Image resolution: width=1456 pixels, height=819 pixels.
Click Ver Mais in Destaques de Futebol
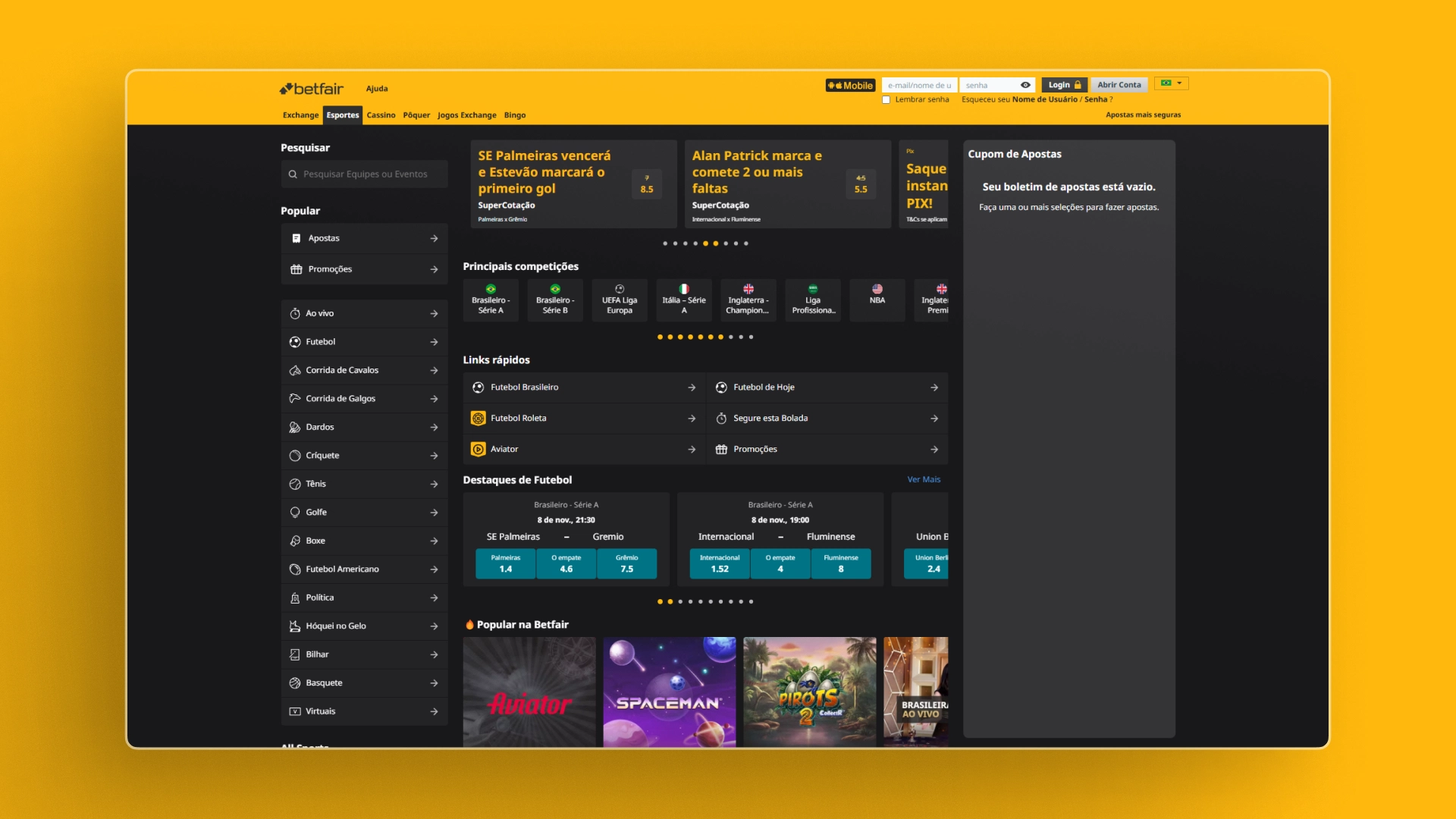coord(924,479)
